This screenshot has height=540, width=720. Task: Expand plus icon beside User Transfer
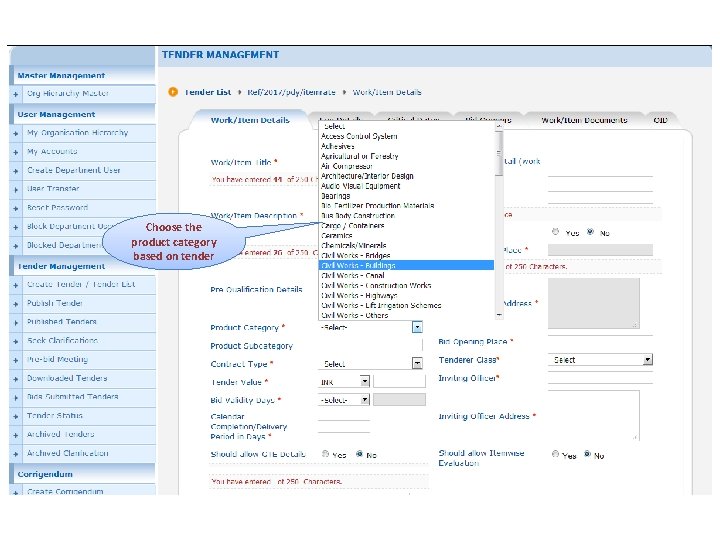pyautogui.click(x=16, y=190)
